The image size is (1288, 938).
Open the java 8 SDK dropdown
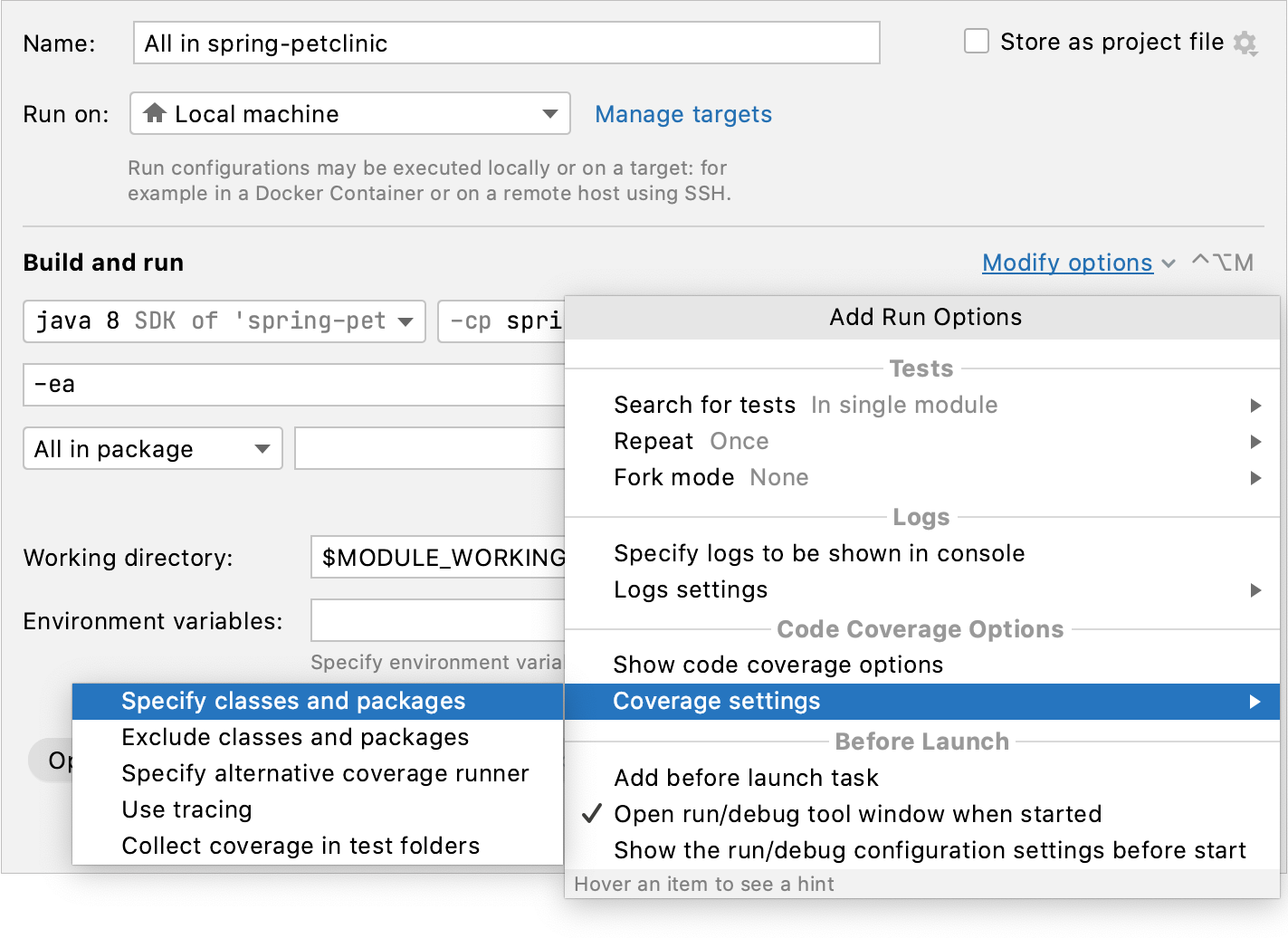click(405, 321)
